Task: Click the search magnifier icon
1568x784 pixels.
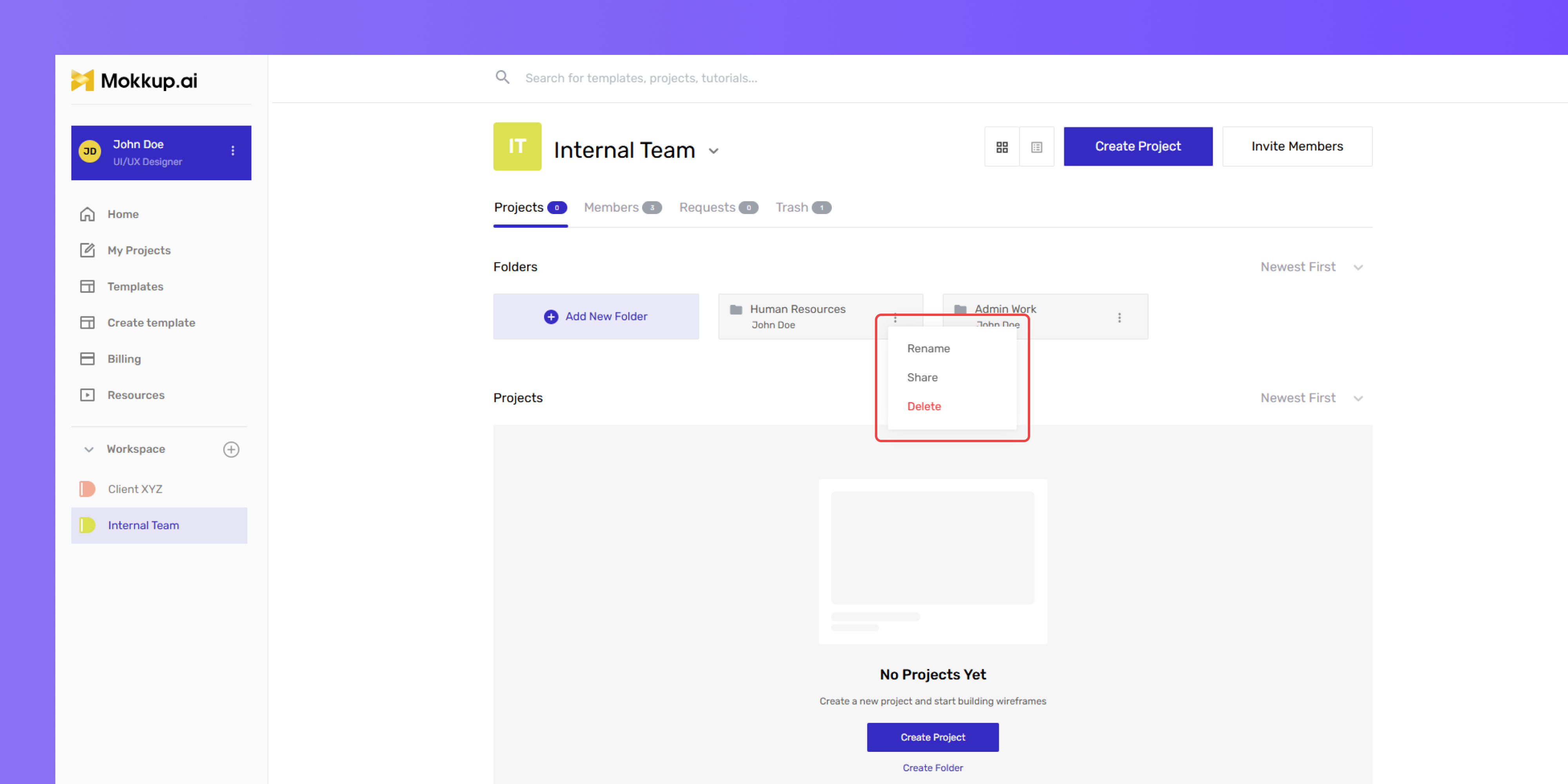Action: [502, 77]
